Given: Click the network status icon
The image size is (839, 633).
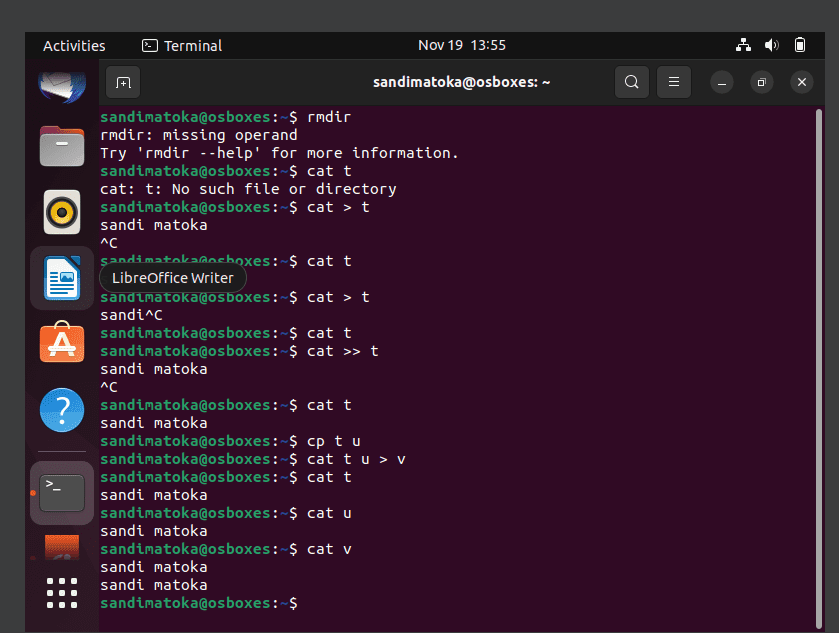Looking at the screenshot, I should (743, 45).
